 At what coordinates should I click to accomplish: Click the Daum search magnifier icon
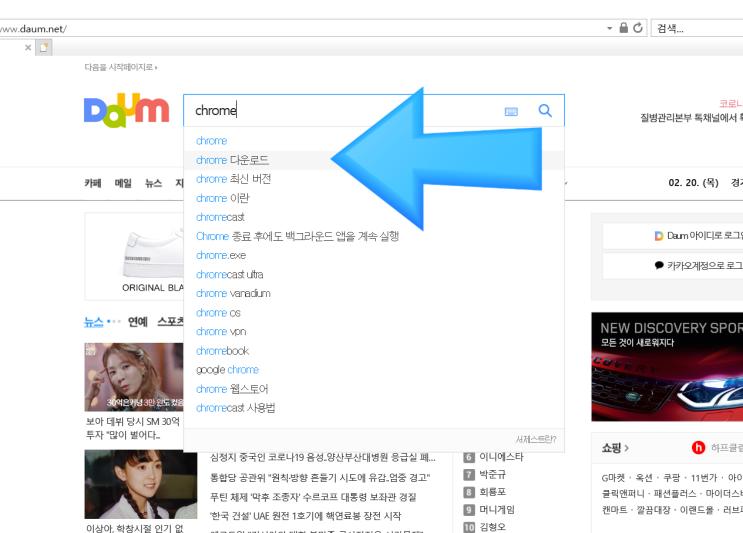pyautogui.click(x=545, y=111)
